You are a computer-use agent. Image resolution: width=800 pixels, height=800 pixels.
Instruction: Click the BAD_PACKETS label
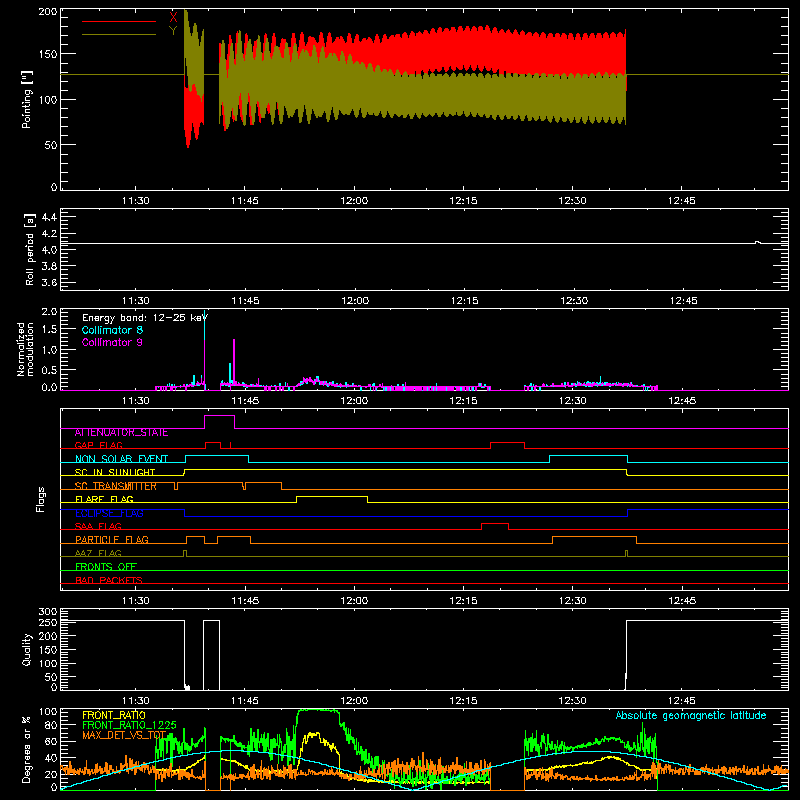point(109,580)
